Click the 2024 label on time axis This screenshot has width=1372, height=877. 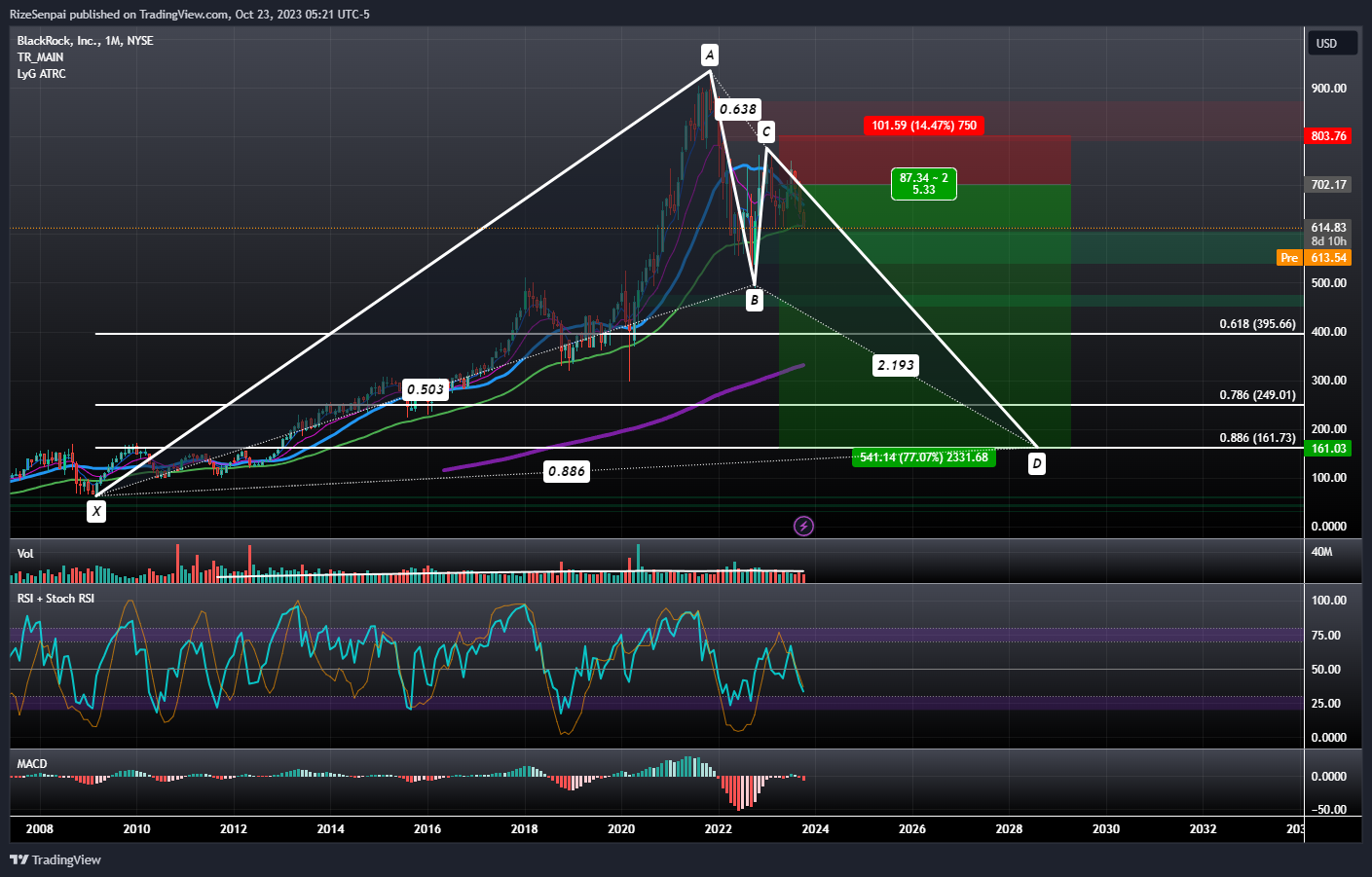tap(815, 829)
